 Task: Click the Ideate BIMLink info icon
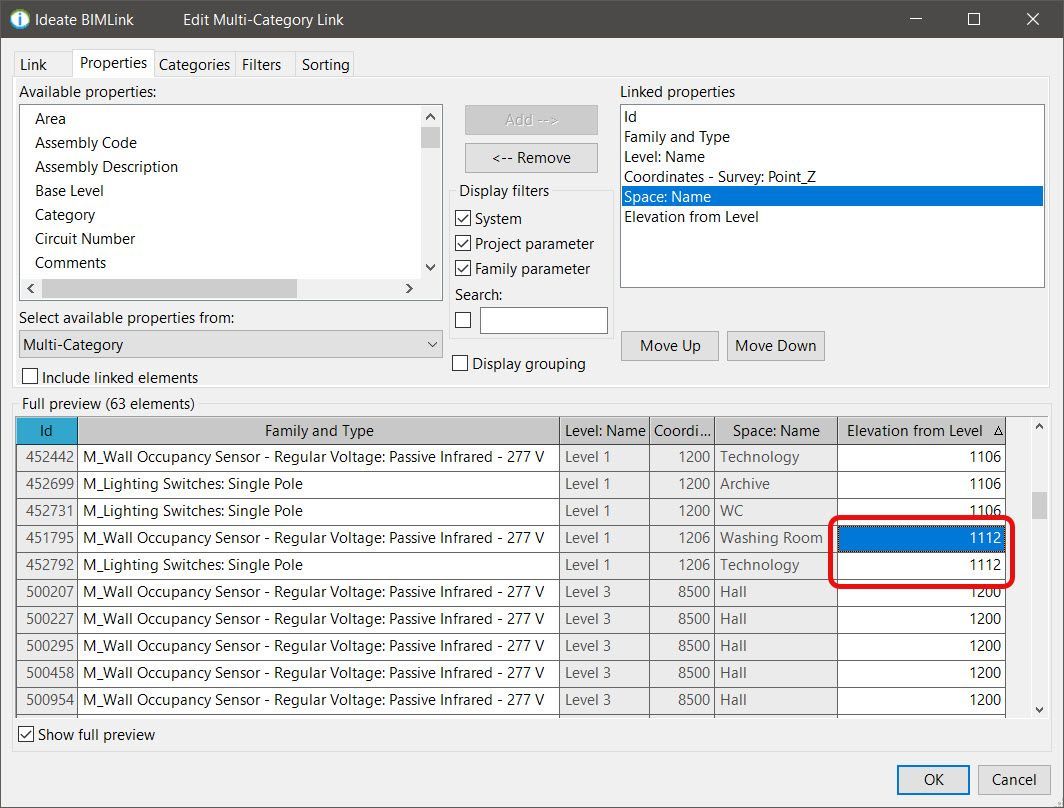click(20, 19)
